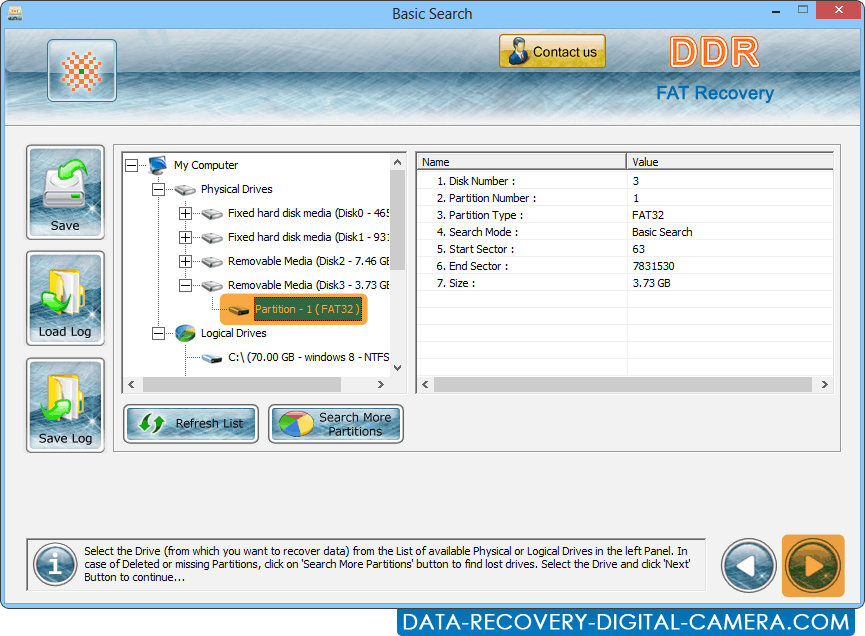The height and width of the screenshot is (636, 865).
Task: Select the Save Log icon
Action: [x=64, y=405]
